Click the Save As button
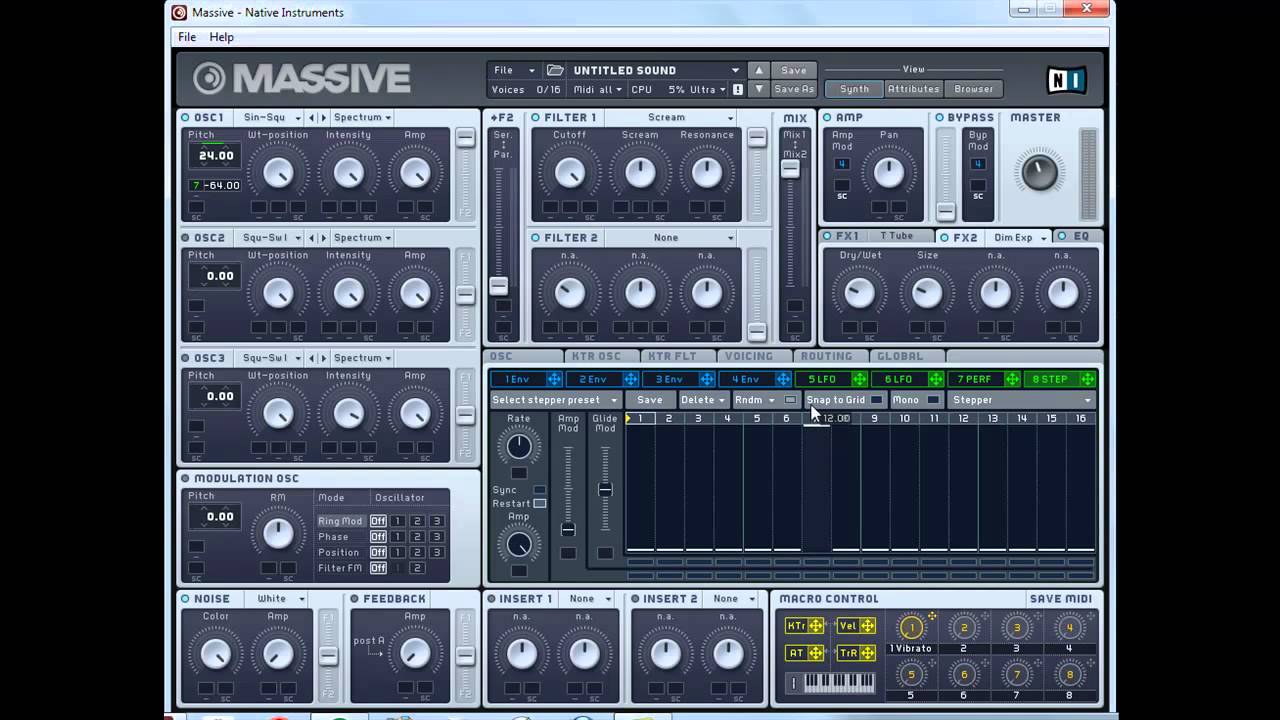1280x720 pixels. 794,89
